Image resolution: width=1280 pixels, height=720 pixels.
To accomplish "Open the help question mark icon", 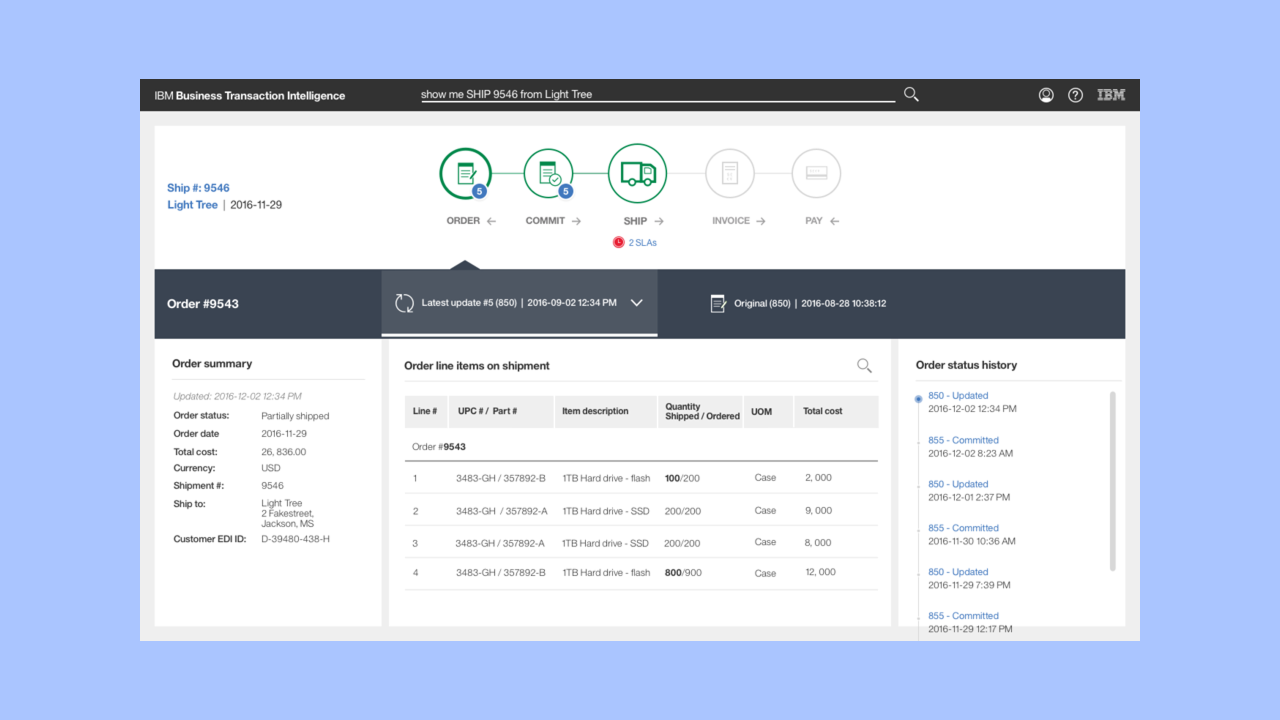I will coord(1075,95).
